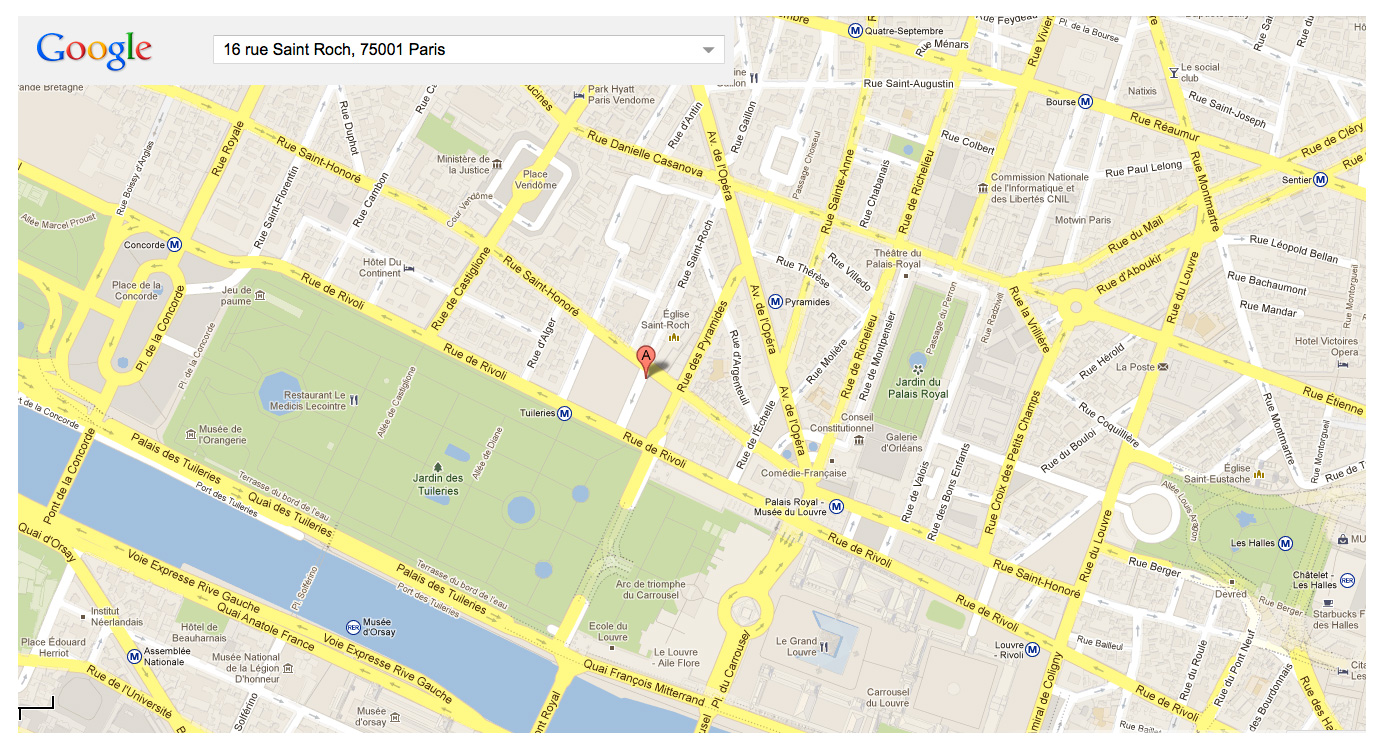Image resolution: width=1384 pixels, height=750 pixels.
Task: Click the Jardin des Tuileries tree icon
Action: (438, 467)
